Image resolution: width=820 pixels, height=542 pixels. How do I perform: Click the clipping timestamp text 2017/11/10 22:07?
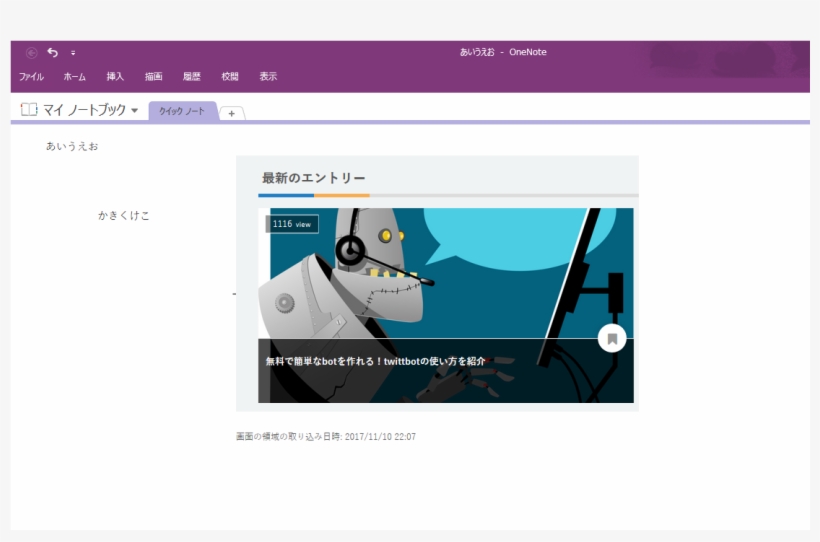point(380,437)
